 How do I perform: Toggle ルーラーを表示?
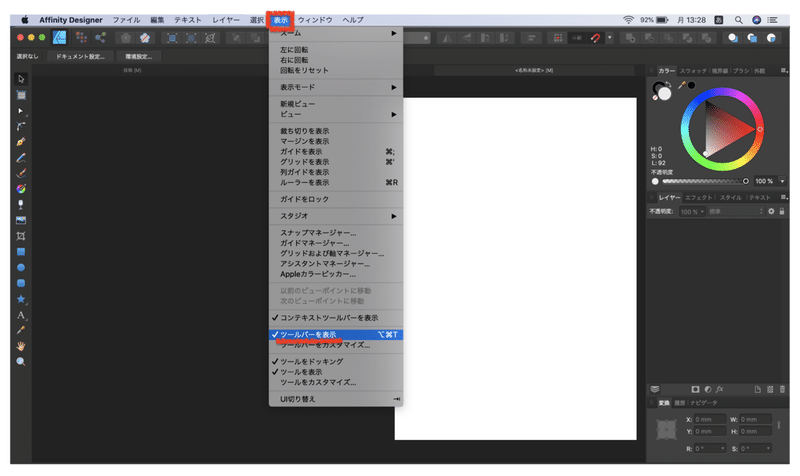(x=336, y=182)
